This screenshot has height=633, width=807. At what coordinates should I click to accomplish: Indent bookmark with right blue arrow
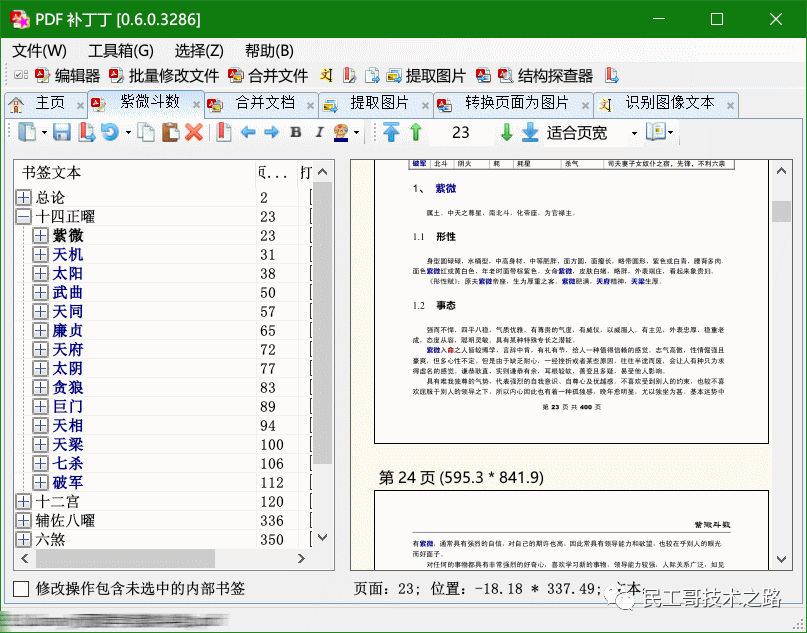(x=271, y=133)
